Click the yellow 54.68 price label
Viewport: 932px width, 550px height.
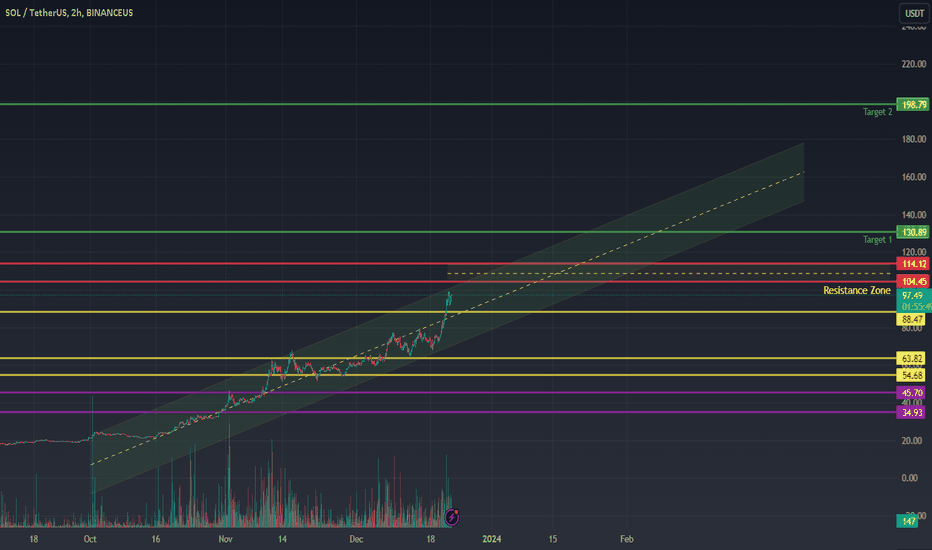coord(911,375)
